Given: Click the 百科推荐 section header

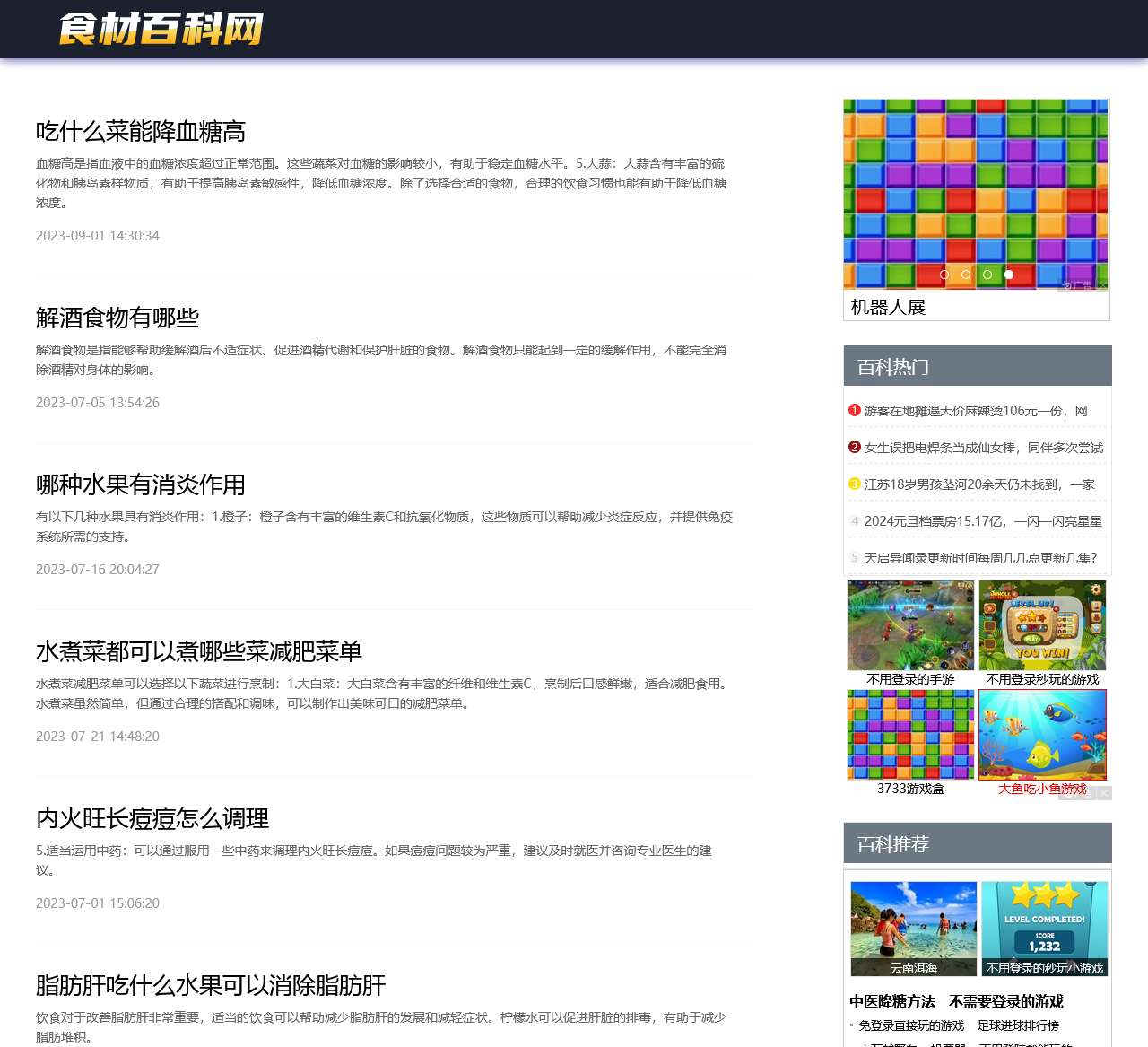Looking at the screenshot, I should [978, 843].
